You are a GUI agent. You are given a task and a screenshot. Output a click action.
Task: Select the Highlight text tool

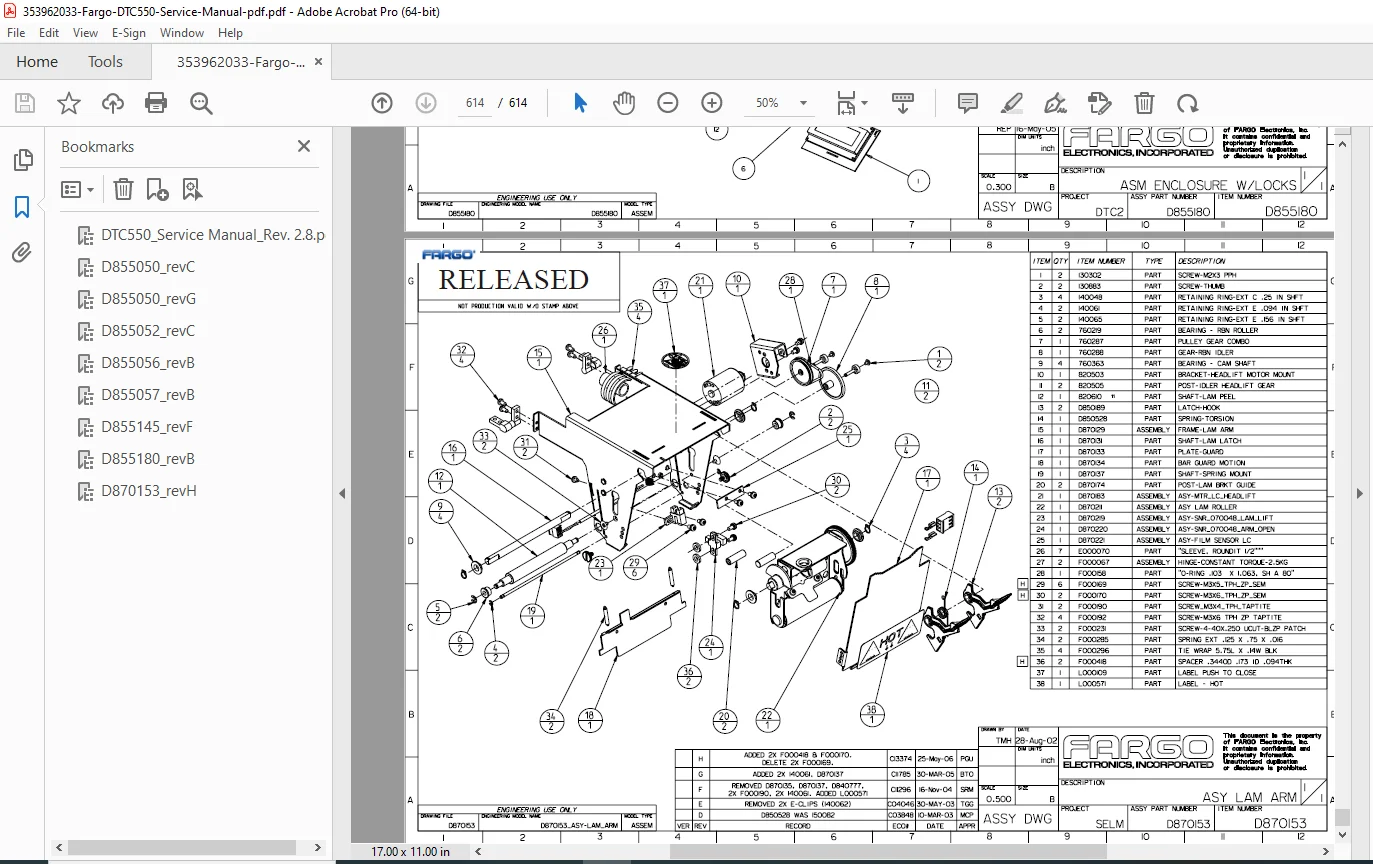1011,103
